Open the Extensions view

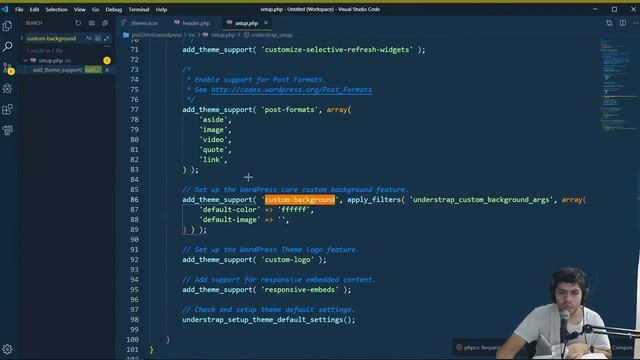(x=7, y=109)
